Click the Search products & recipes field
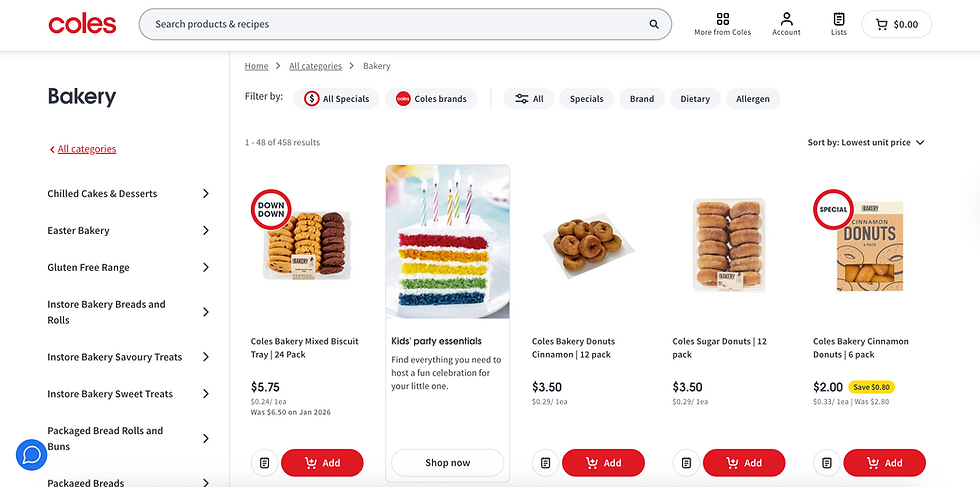 click(x=405, y=24)
